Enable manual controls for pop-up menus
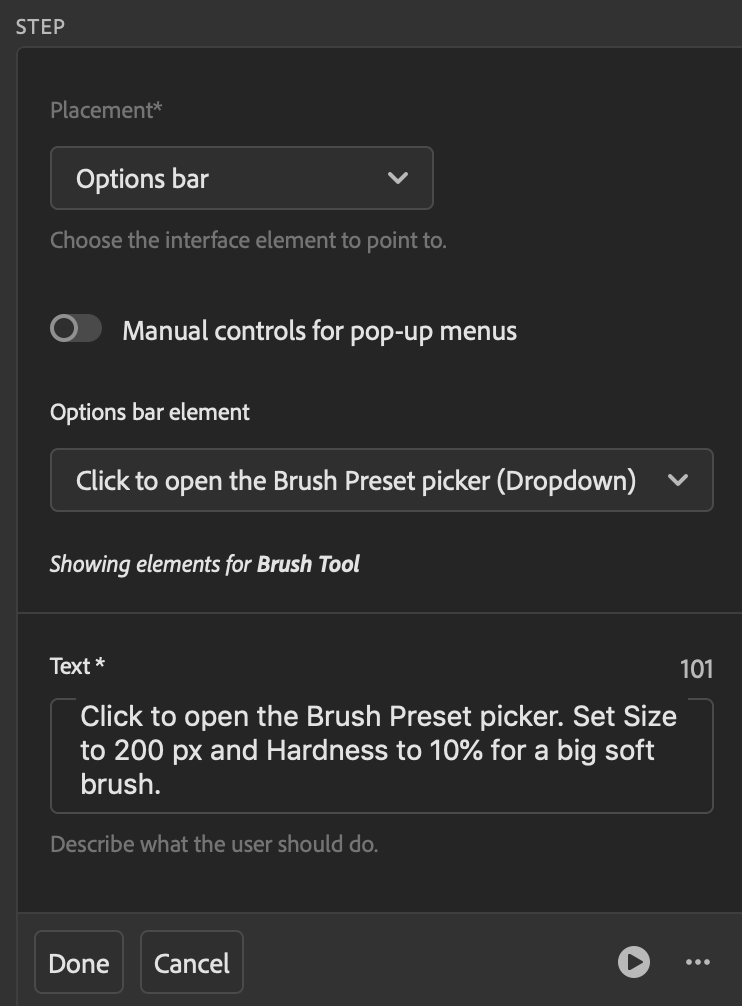This screenshot has width=742, height=1006. [x=76, y=329]
